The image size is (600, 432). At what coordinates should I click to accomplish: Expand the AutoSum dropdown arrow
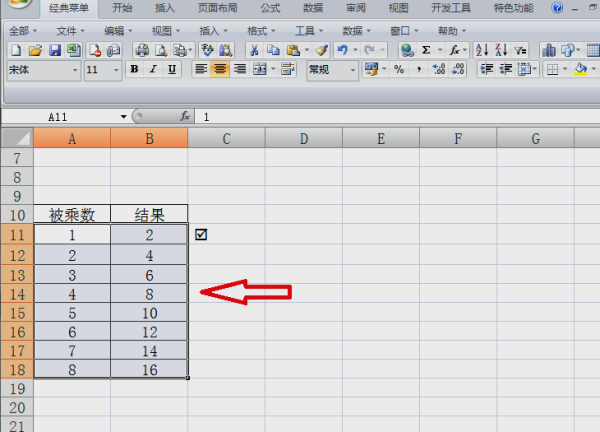[440, 50]
